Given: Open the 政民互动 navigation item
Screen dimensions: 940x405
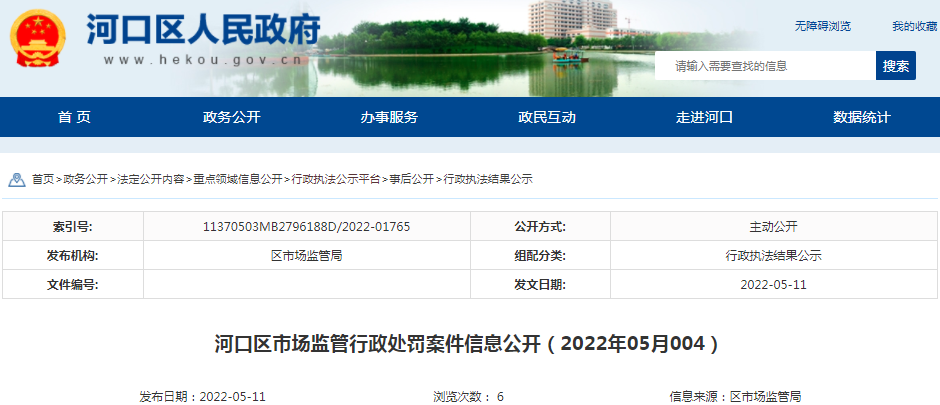Looking at the screenshot, I should tap(547, 117).
